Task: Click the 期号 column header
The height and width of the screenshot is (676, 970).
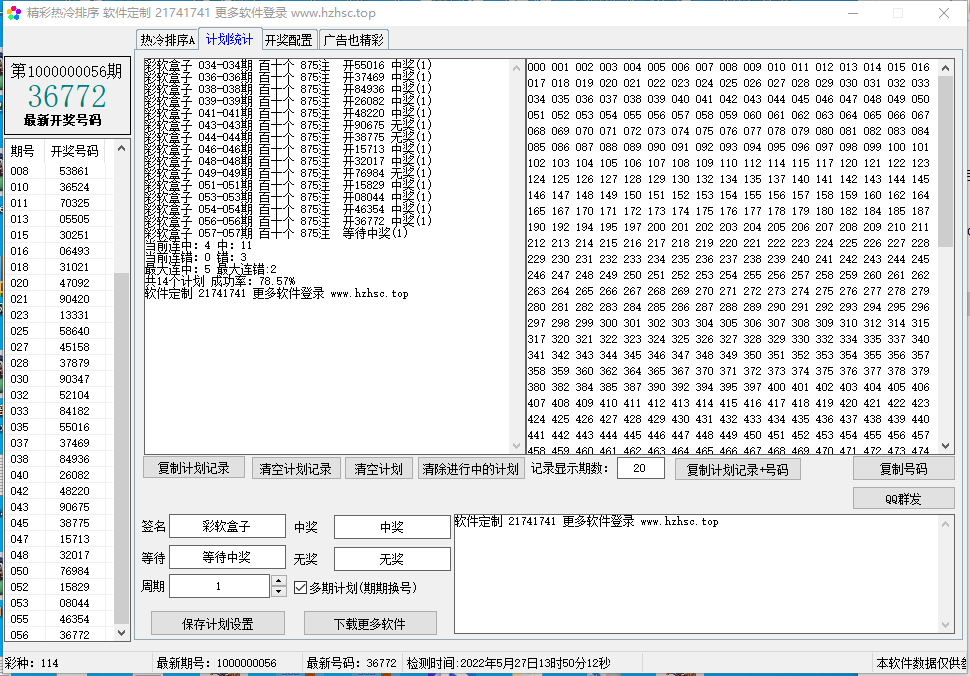Action: 24,151
